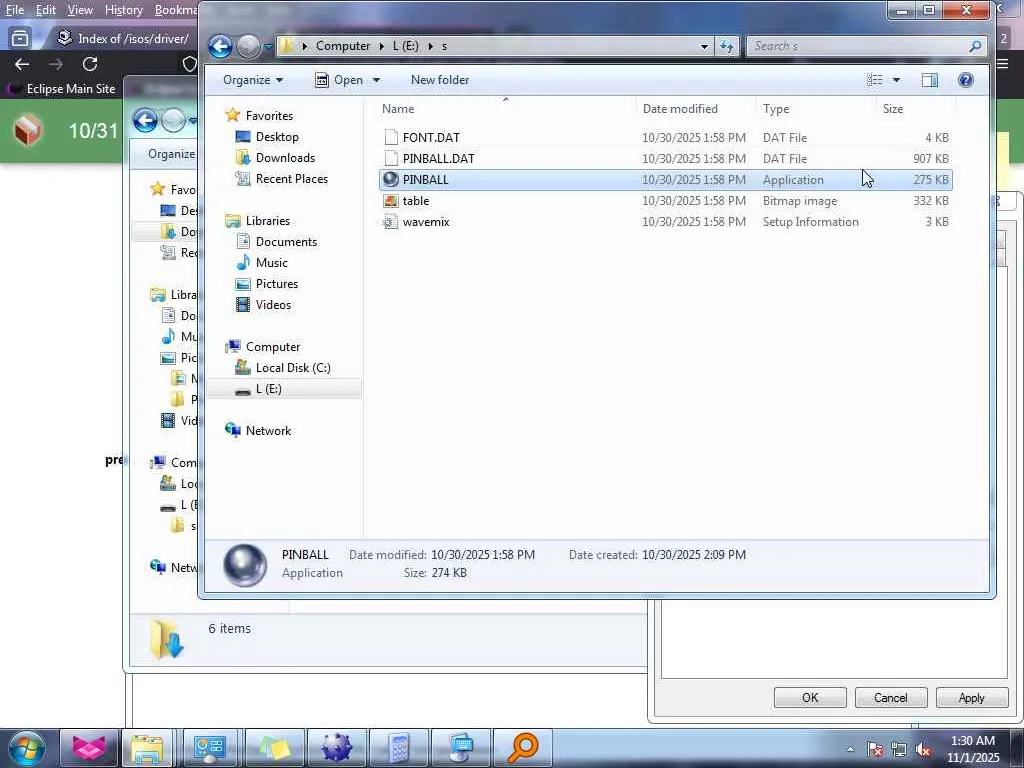Sort by the Size column header
This screenshot has width=1024, height=768.
click(x=916, y=108)
